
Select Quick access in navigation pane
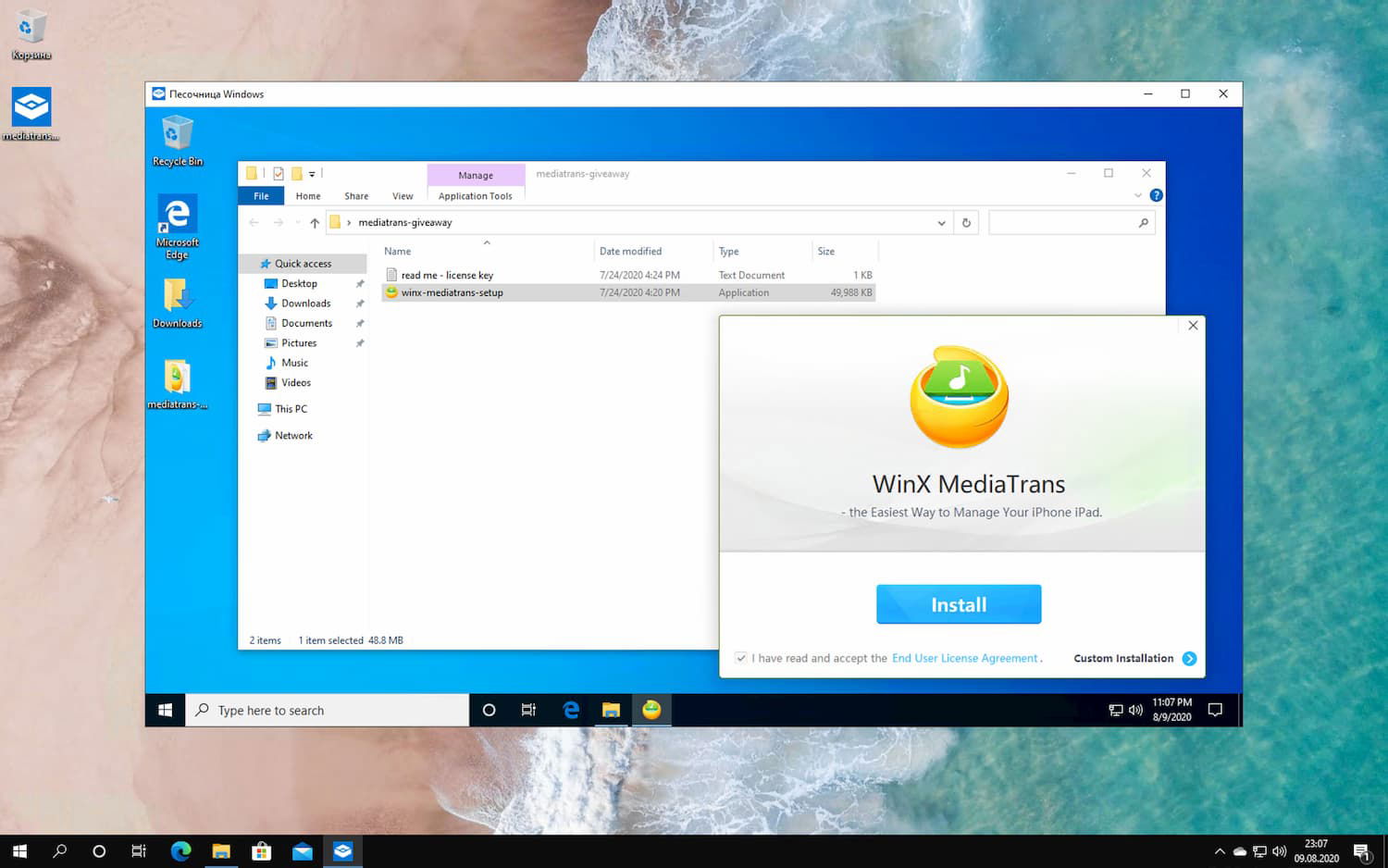tap(303, 264)
